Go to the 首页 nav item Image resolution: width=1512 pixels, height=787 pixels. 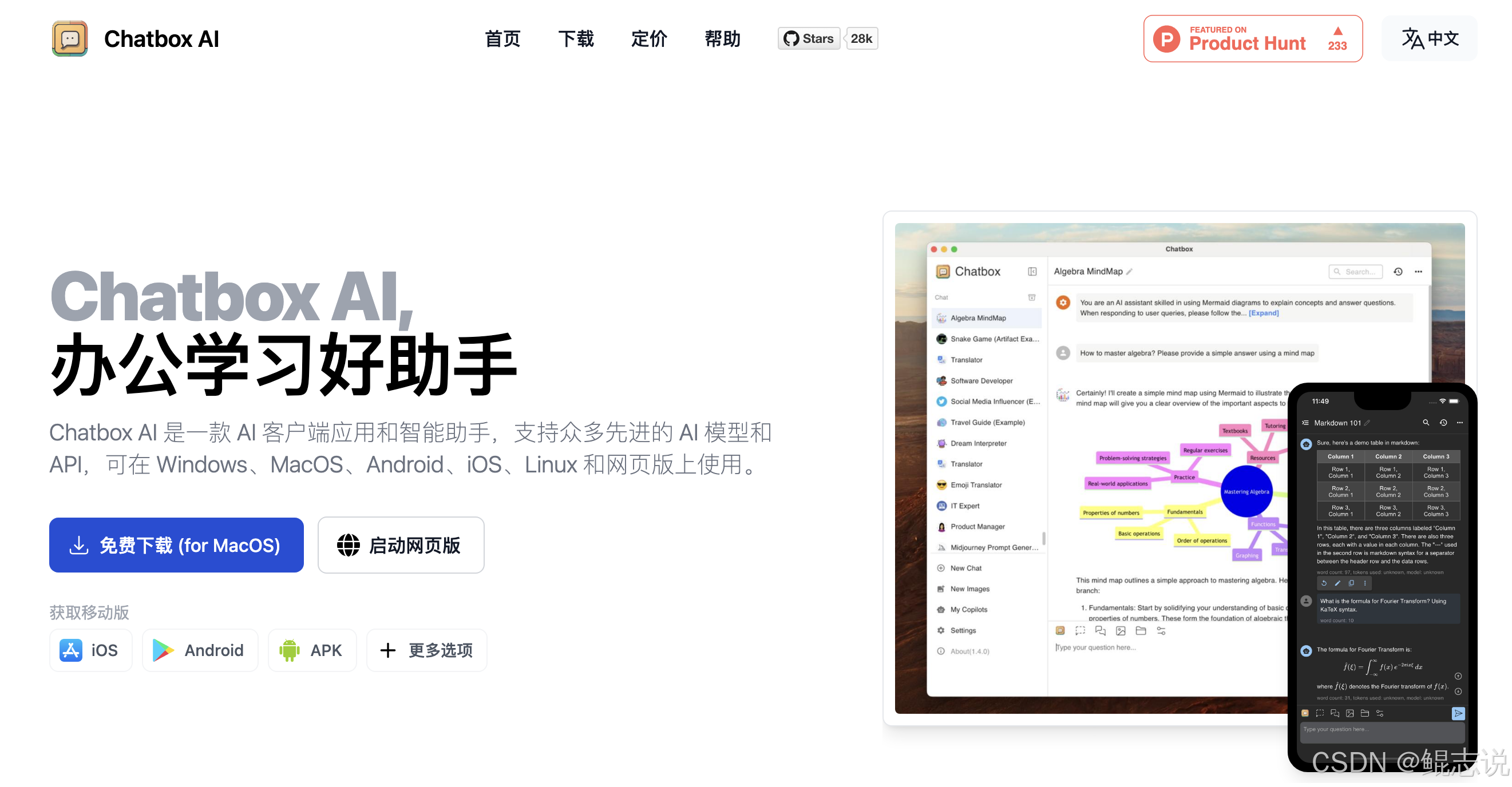(502, 39)
